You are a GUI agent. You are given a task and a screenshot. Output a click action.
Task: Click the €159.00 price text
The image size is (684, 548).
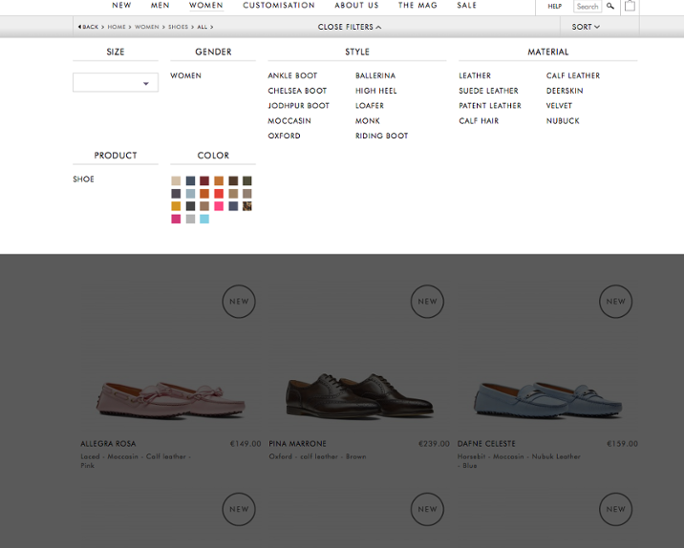tap(622, 444)
